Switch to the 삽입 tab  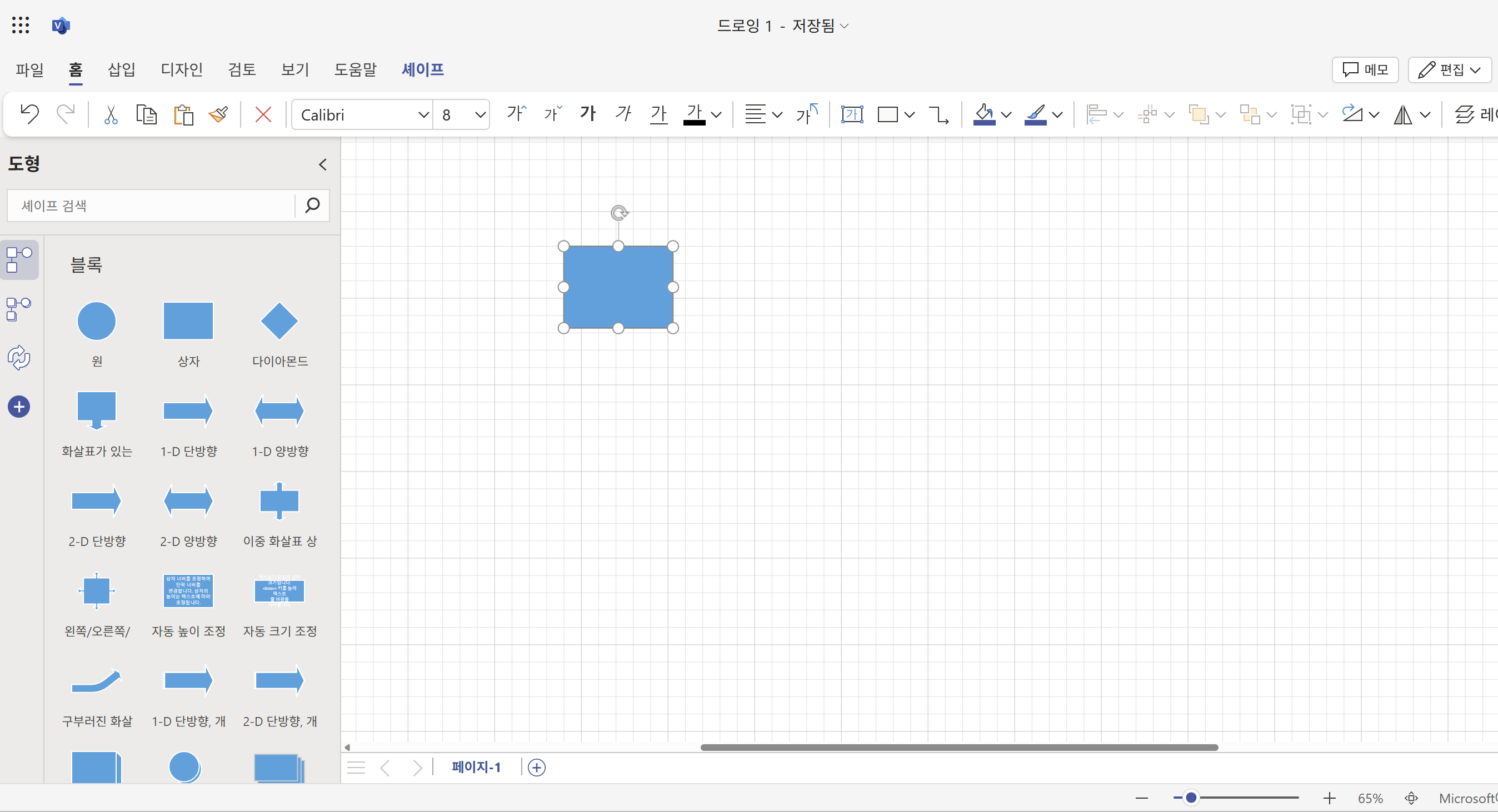click(122, 70)
